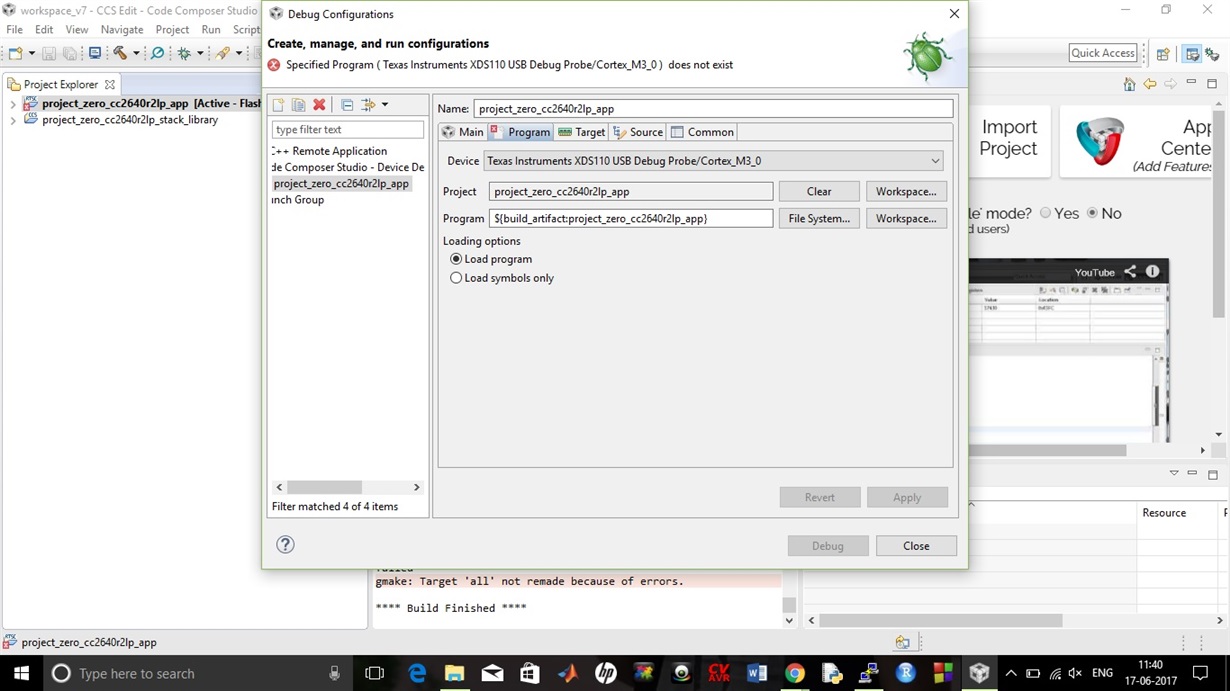Viewport: 1230px width, 691px height.
Task: Switch to CCS Edit perspective icon
Action: pyautogui.click(x=1191, y=54)
